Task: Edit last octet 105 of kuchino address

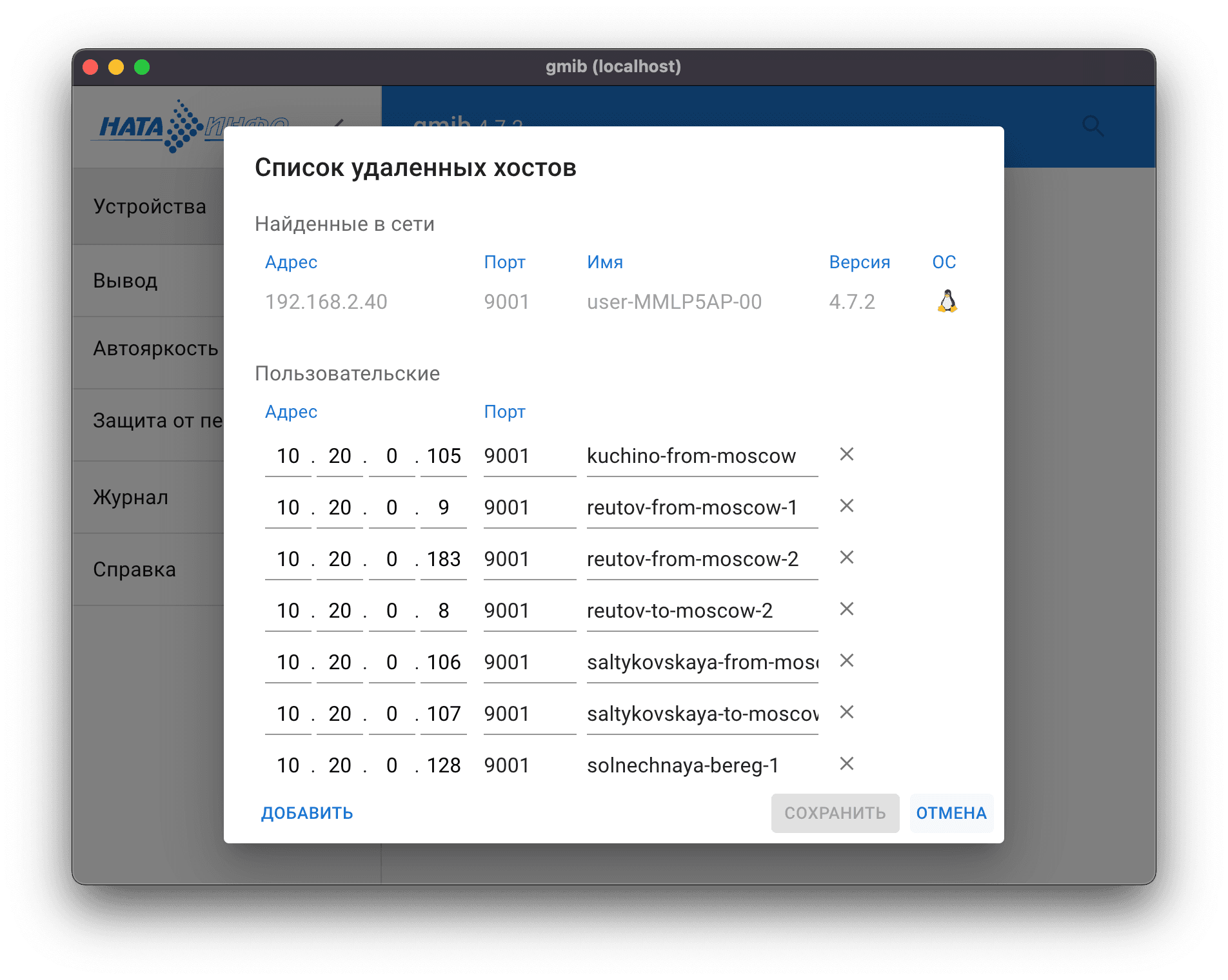Action: (x=444, y=456)
